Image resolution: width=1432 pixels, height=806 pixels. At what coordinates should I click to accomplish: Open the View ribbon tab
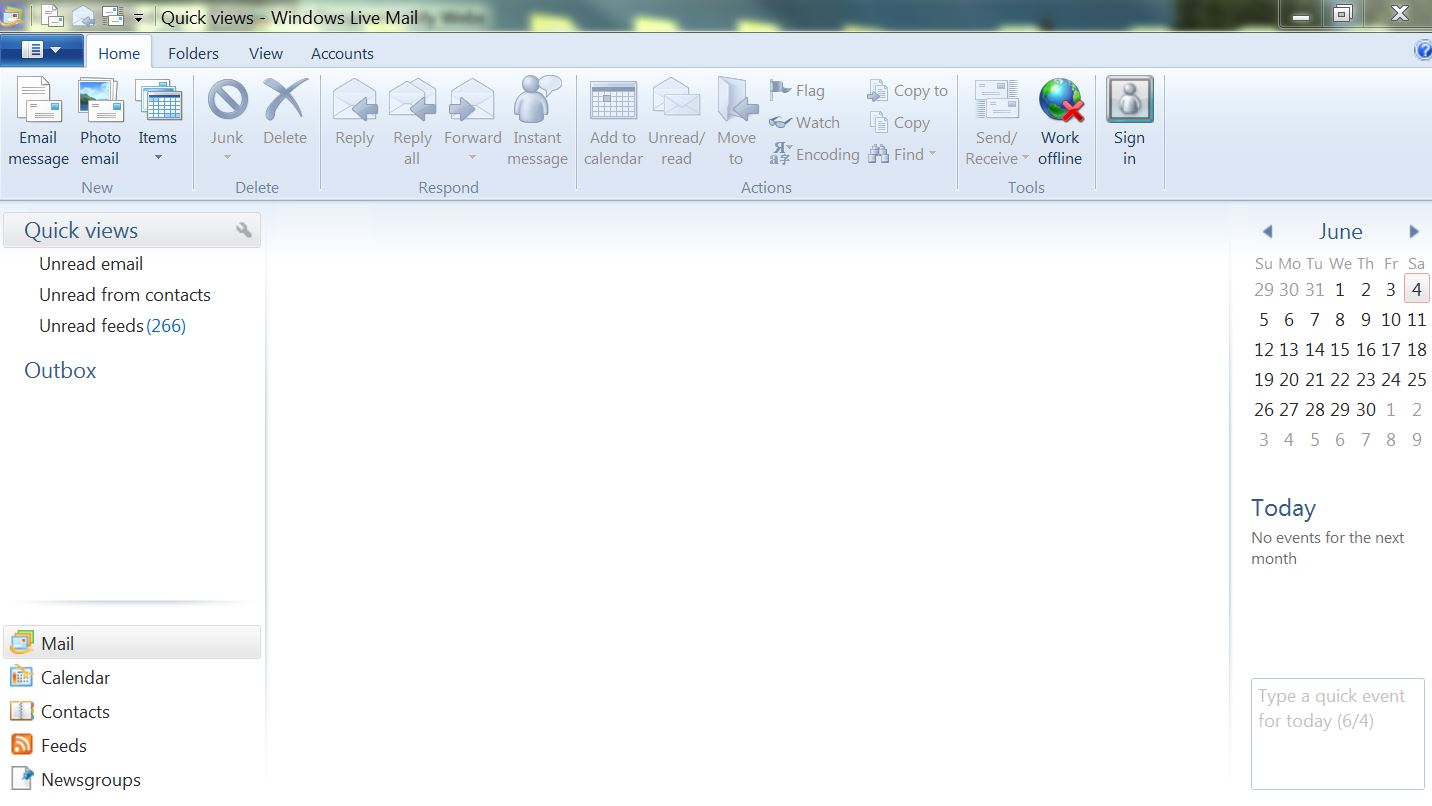pos(266,53)
